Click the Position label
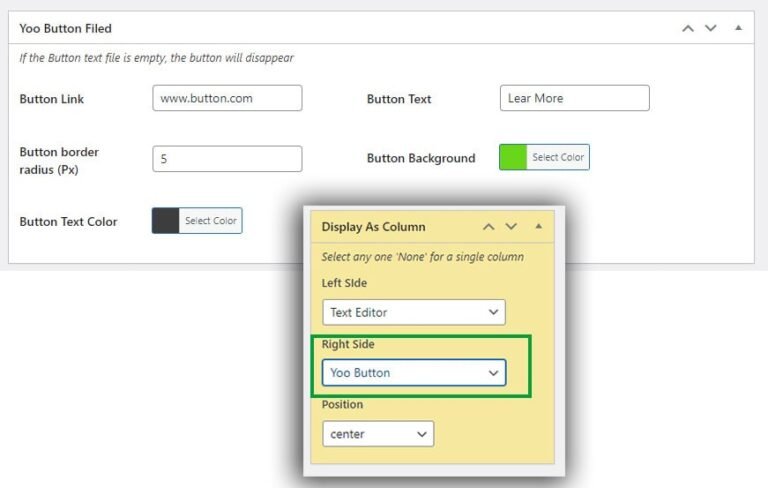 (x=342, y=404)
